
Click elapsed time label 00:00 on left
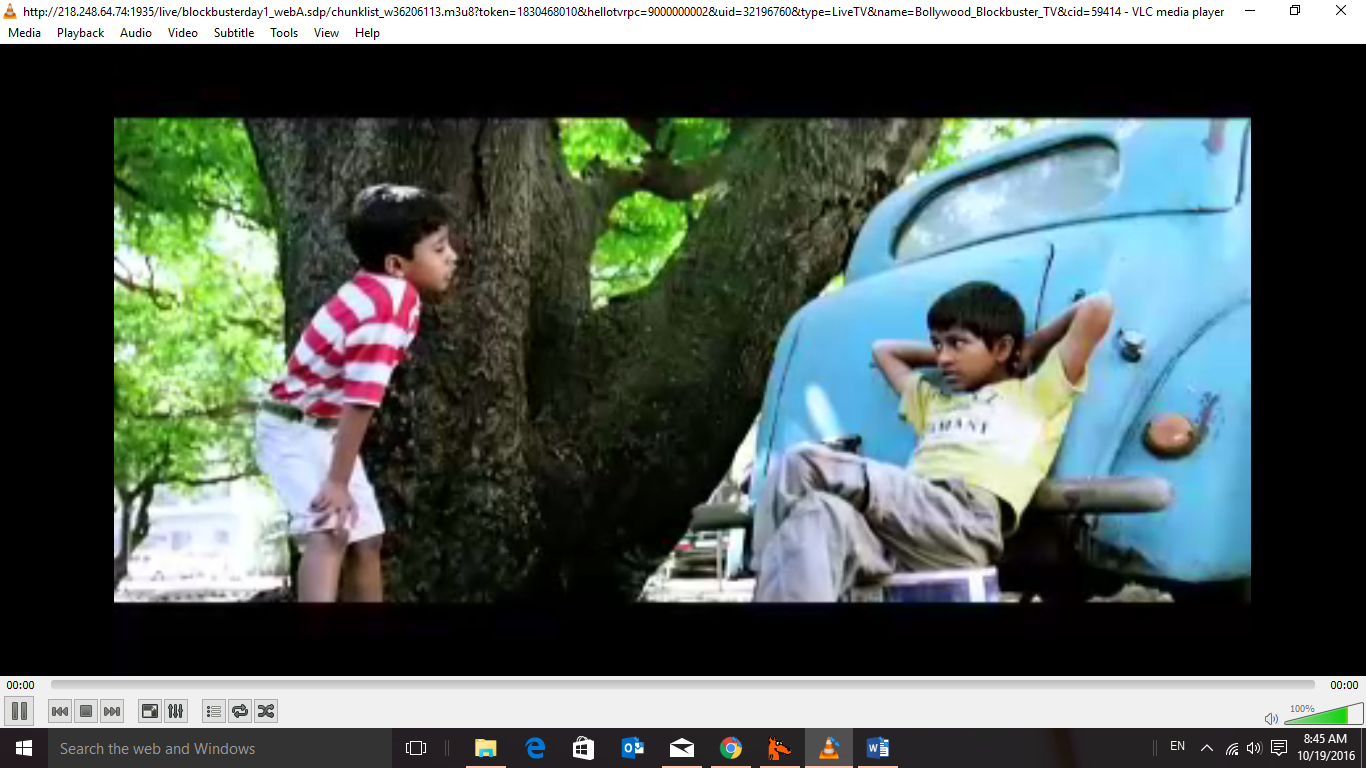pyautogui.click(x=20, y=685)
